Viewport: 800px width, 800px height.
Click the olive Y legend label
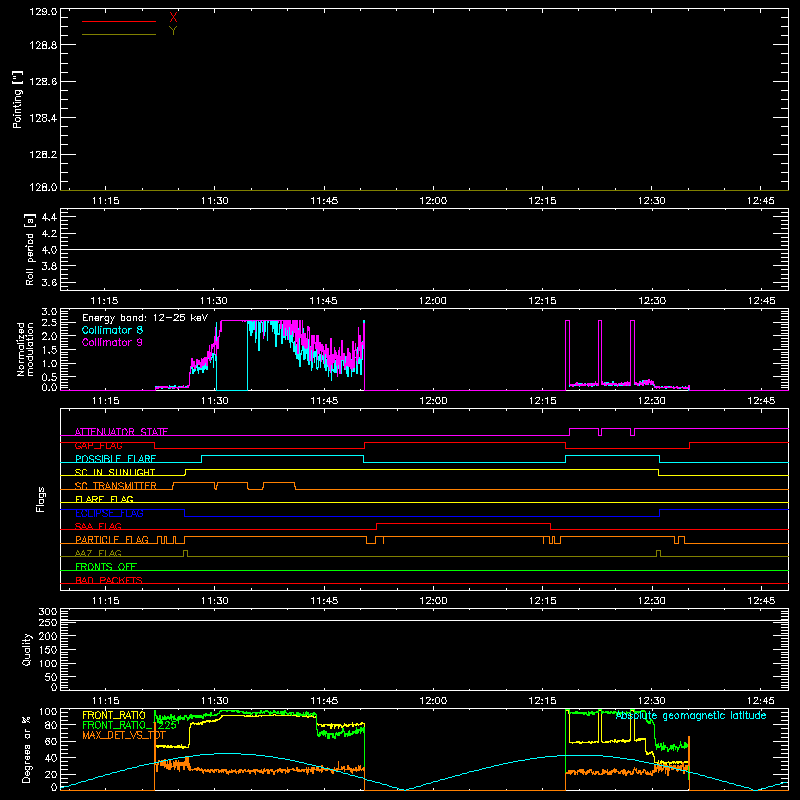[173, 31]
